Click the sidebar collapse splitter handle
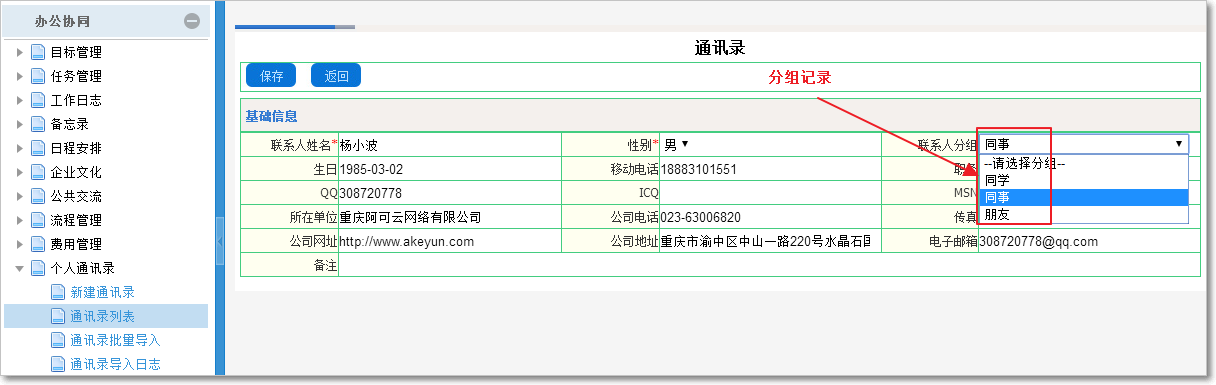The image size is (1216, 385). tap(220, 240)
